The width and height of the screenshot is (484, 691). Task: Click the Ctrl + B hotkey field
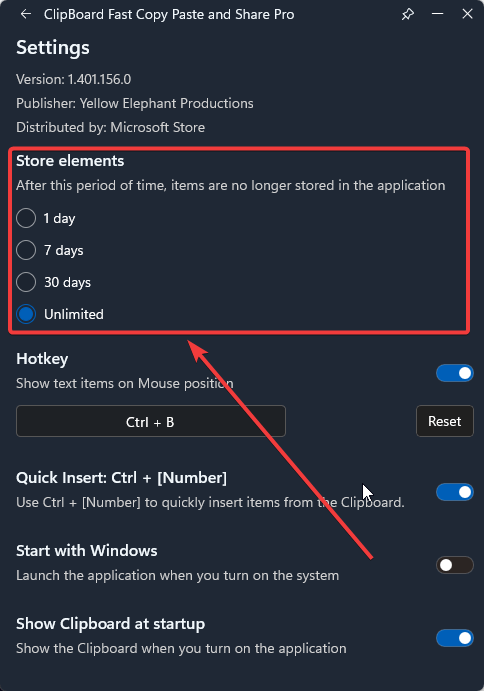(151, 421)
